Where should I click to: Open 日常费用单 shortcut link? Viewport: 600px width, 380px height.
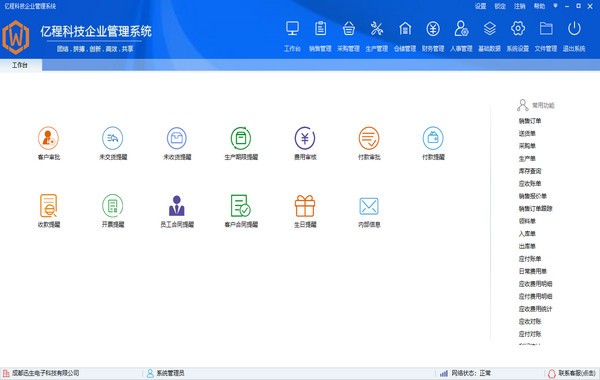[533, 271]
